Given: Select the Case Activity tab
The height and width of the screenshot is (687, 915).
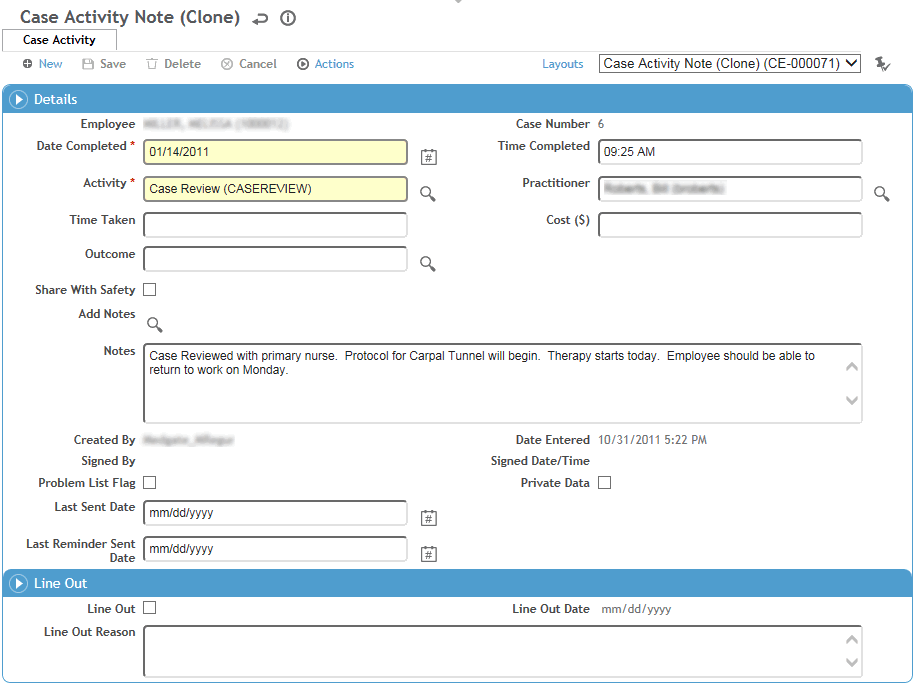Looking at the screenshot, I should 59,40.
